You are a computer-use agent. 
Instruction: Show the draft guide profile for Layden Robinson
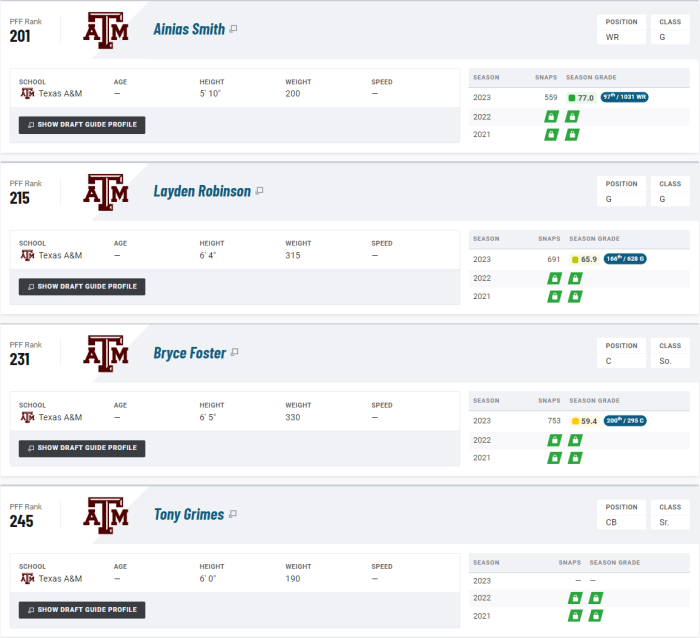point(82,286)
